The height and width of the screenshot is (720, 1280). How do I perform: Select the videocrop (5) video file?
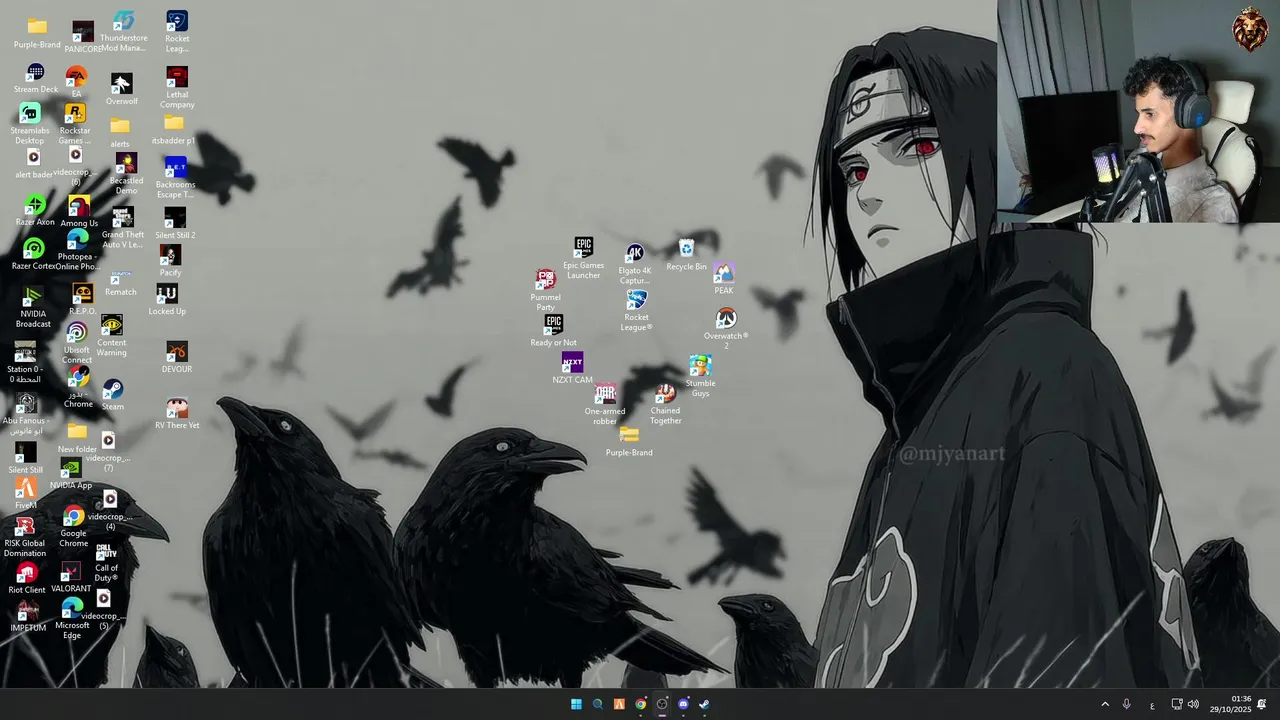tap(103, 610)
